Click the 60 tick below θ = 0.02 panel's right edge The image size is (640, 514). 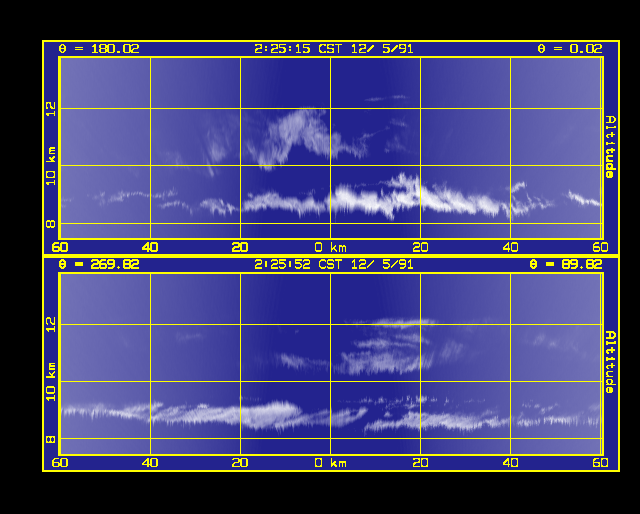600,247
